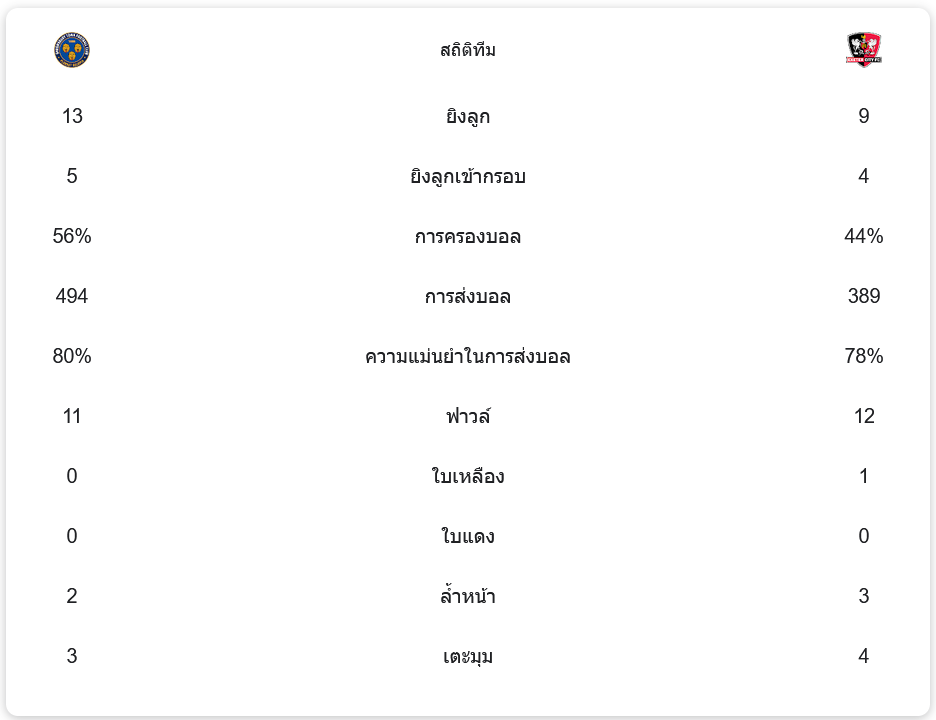Click the blue and yellow home team crest

point(72,50)
